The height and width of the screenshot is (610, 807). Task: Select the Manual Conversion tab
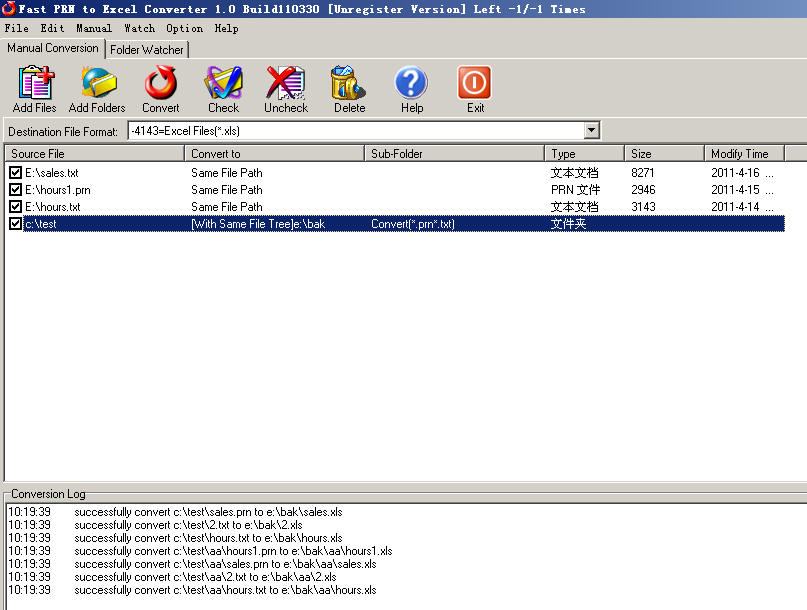(x=52, y=48)
